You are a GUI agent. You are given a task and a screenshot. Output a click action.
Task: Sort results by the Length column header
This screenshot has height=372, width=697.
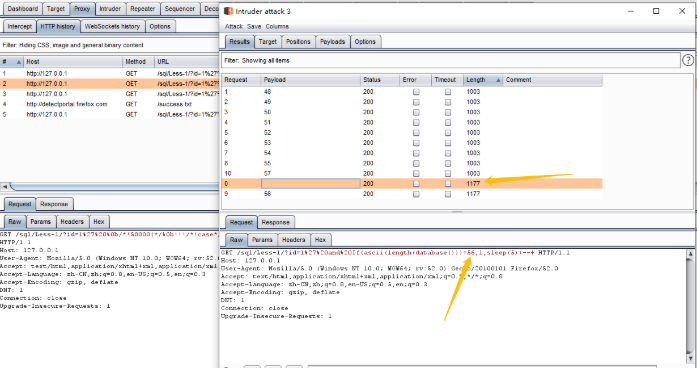pos(483,80)
